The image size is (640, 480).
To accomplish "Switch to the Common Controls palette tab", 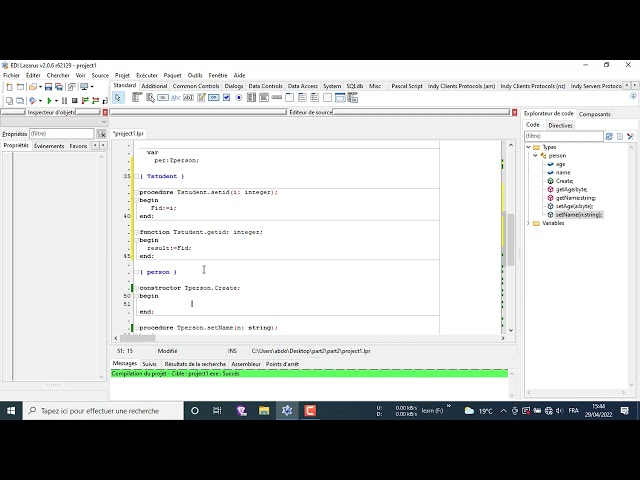I will [196, 86].
